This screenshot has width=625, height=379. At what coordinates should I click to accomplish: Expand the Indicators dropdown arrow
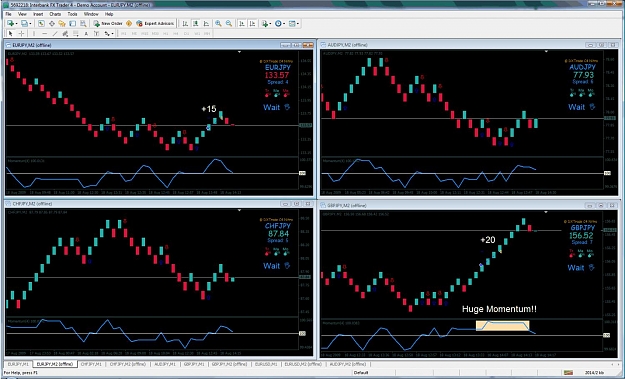tap(270, 24)
